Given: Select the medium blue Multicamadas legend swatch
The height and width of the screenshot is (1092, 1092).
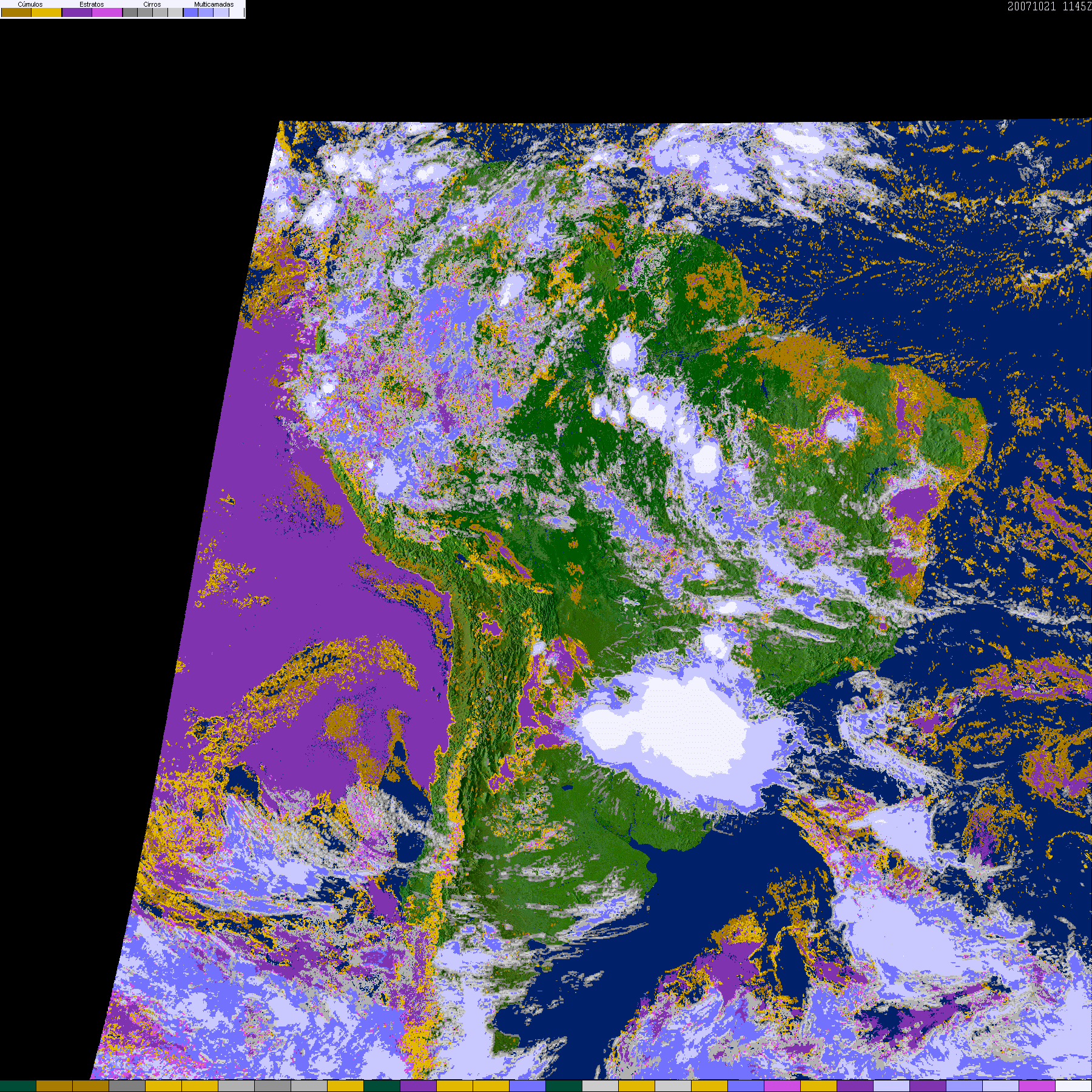Looking at the screenshot, I should (206, 13).
